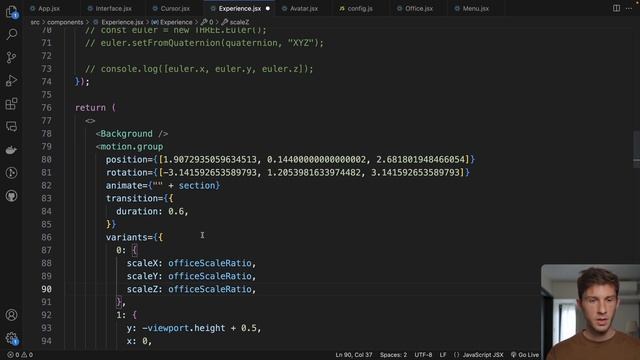Click errors and warnings status indicator
Viewport: 640px width, 360px height.
[x=20, y=355]
